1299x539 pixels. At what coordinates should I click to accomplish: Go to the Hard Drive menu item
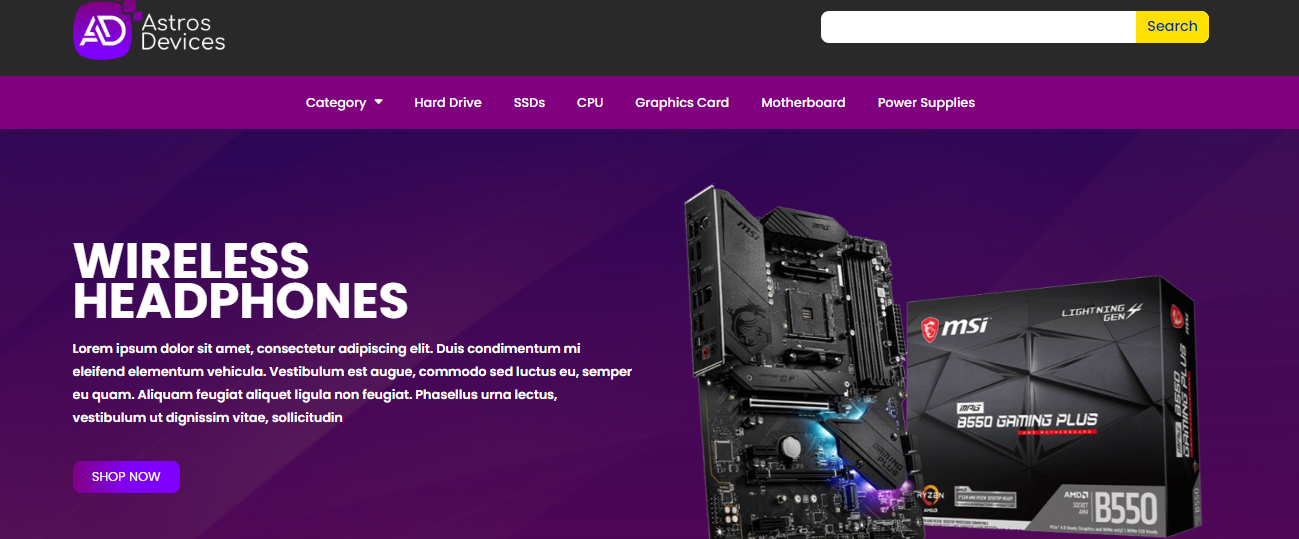[448, 102]
